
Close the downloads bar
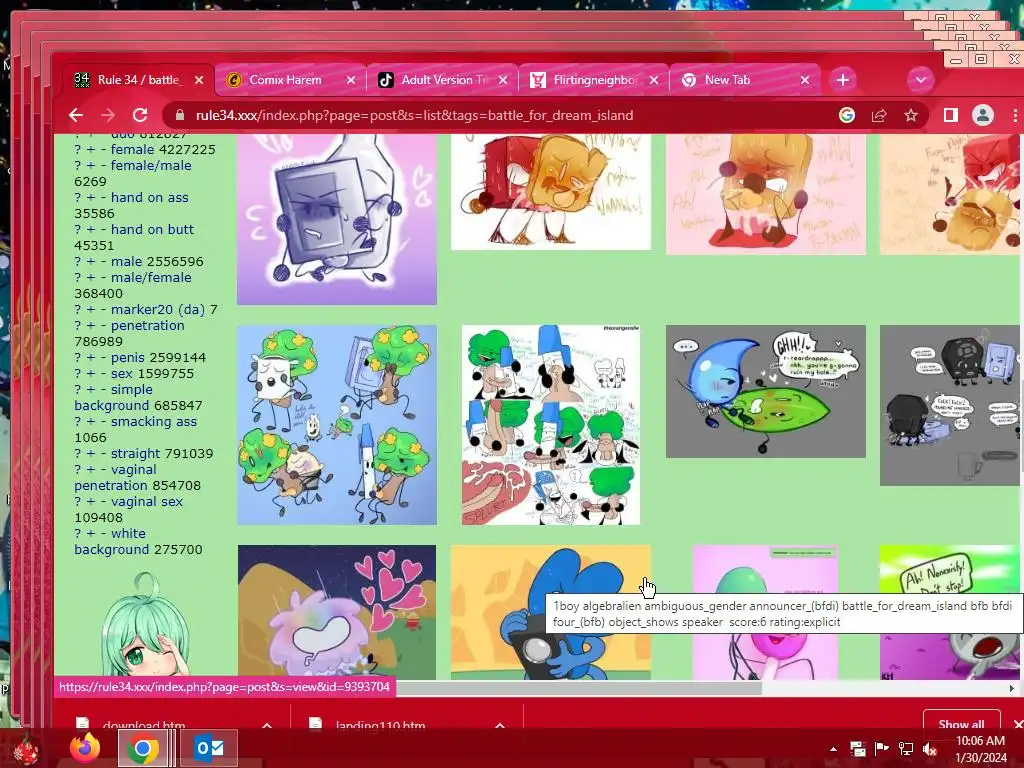click(x=1017, y=724)
